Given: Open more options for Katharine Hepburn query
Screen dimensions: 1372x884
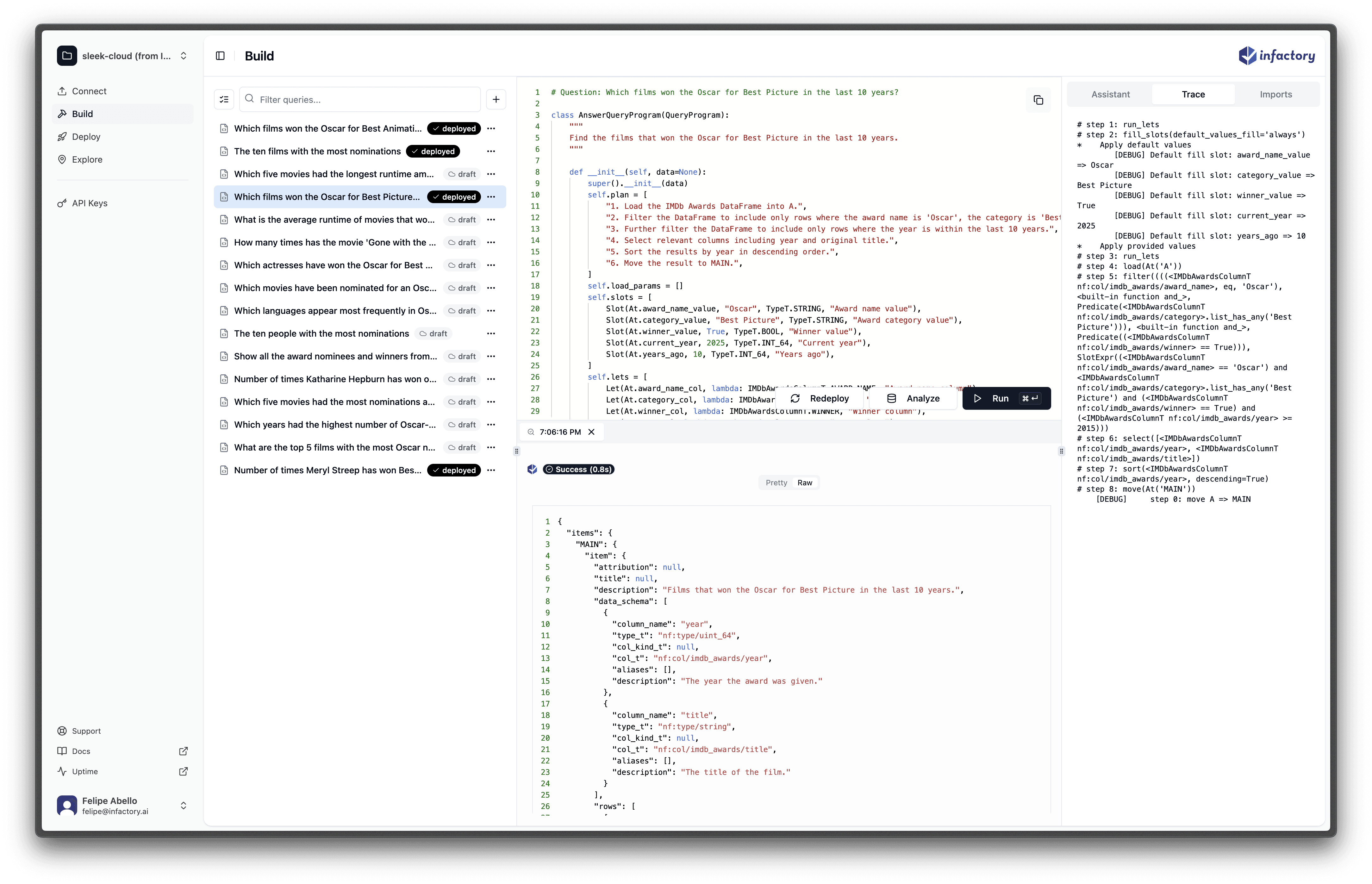Looking at the screenshot, I should pyautogui.click(x=491, y=379).
